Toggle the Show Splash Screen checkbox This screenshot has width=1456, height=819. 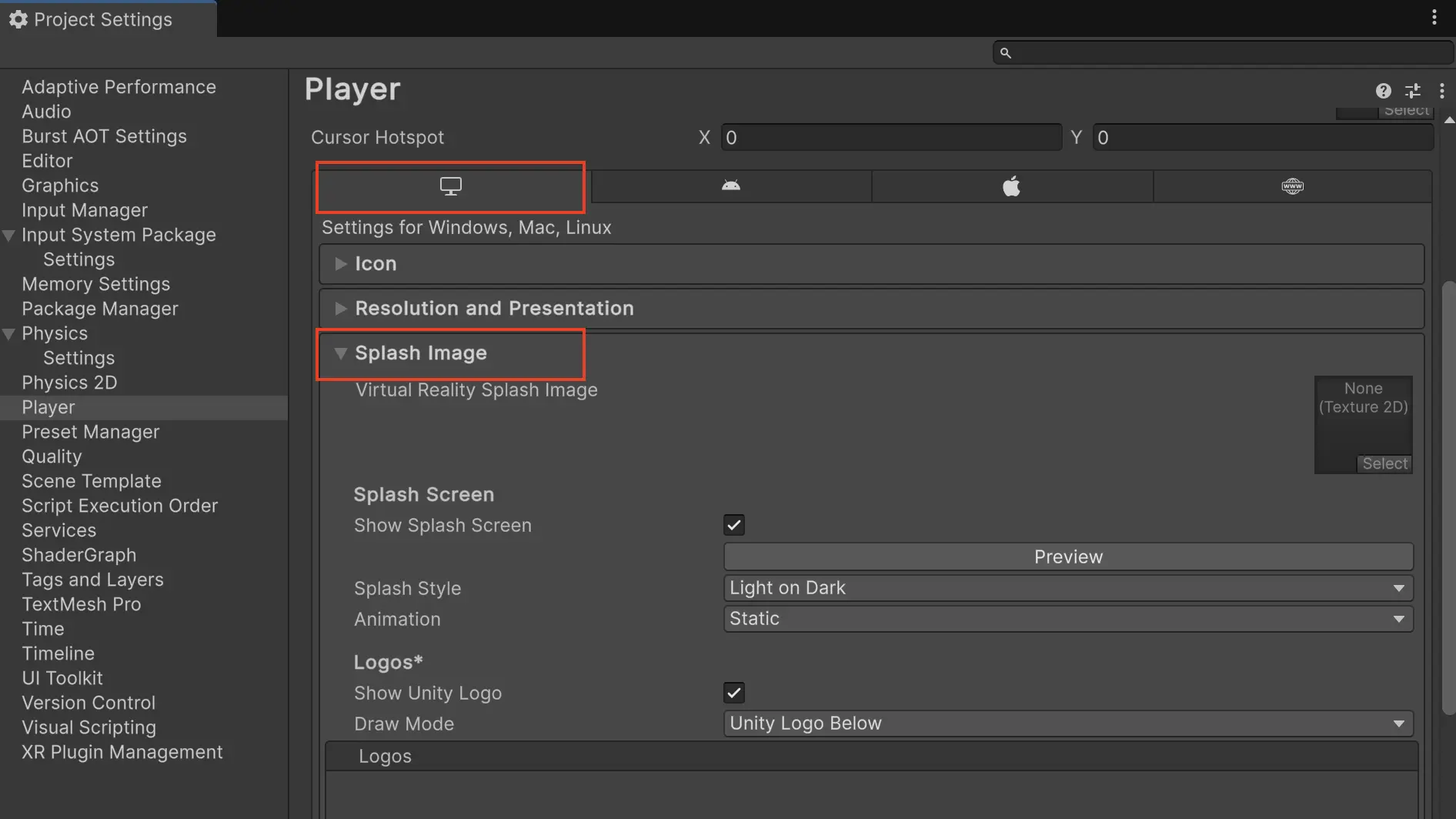pyautogui.click(x=734, y=525)
